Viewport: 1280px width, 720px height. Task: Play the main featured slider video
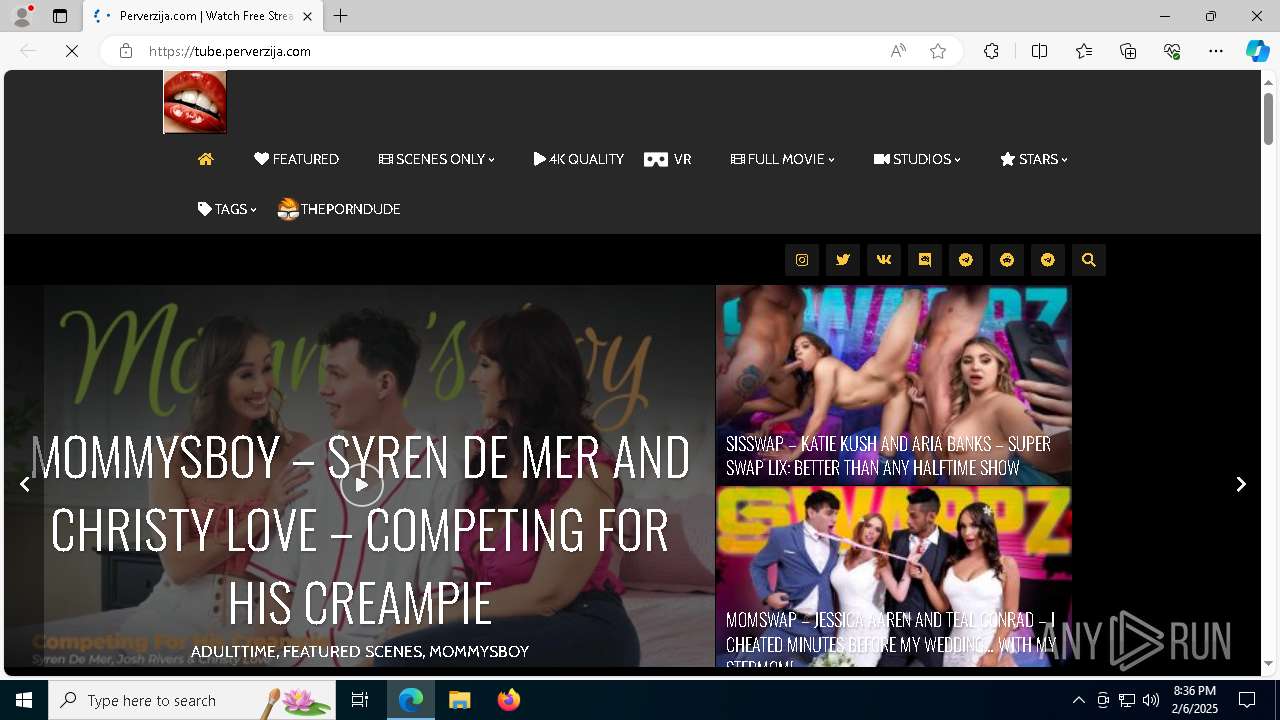pyautogui.click(x=361, y=485)
